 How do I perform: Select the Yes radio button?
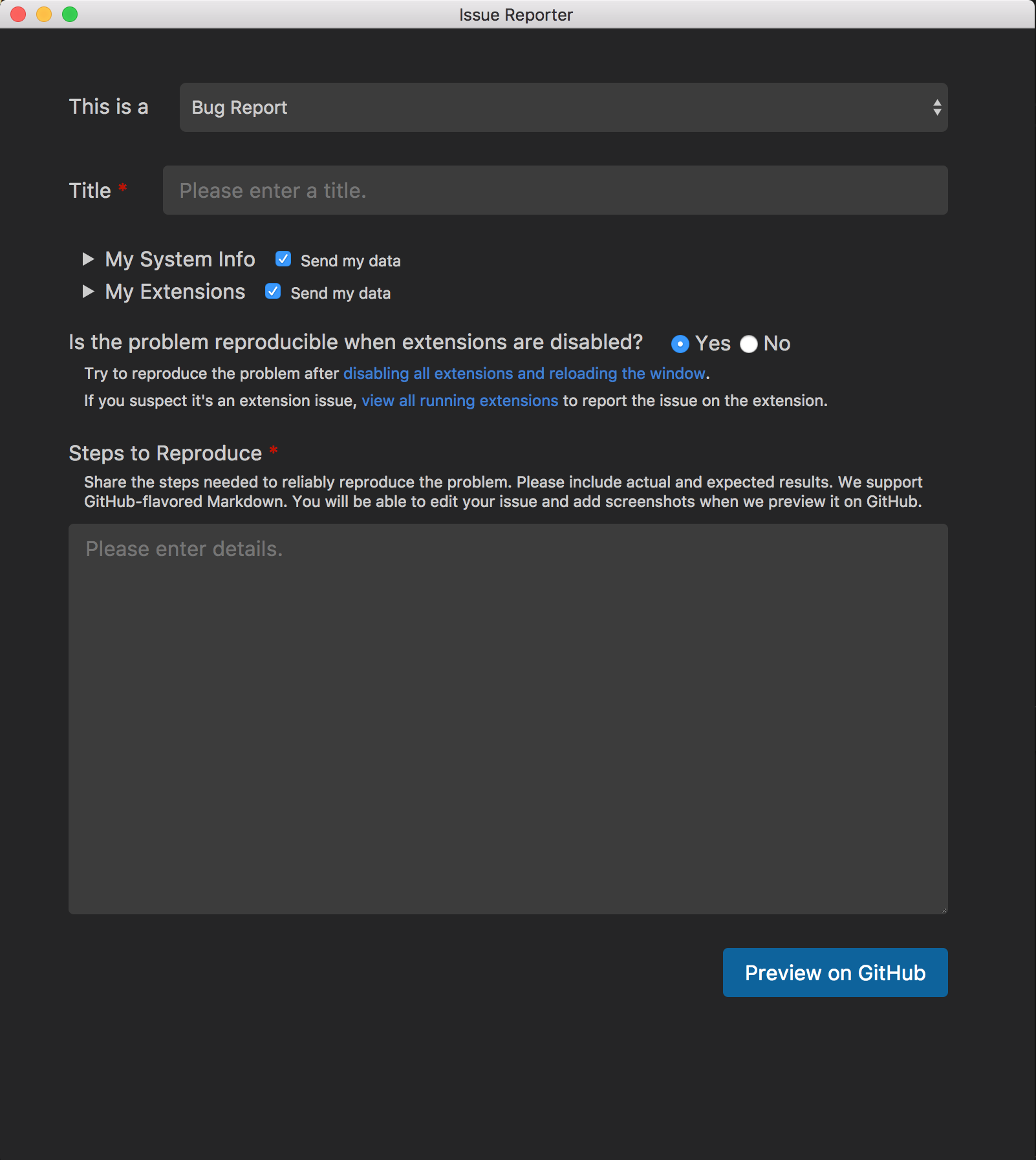click(680, 344)
